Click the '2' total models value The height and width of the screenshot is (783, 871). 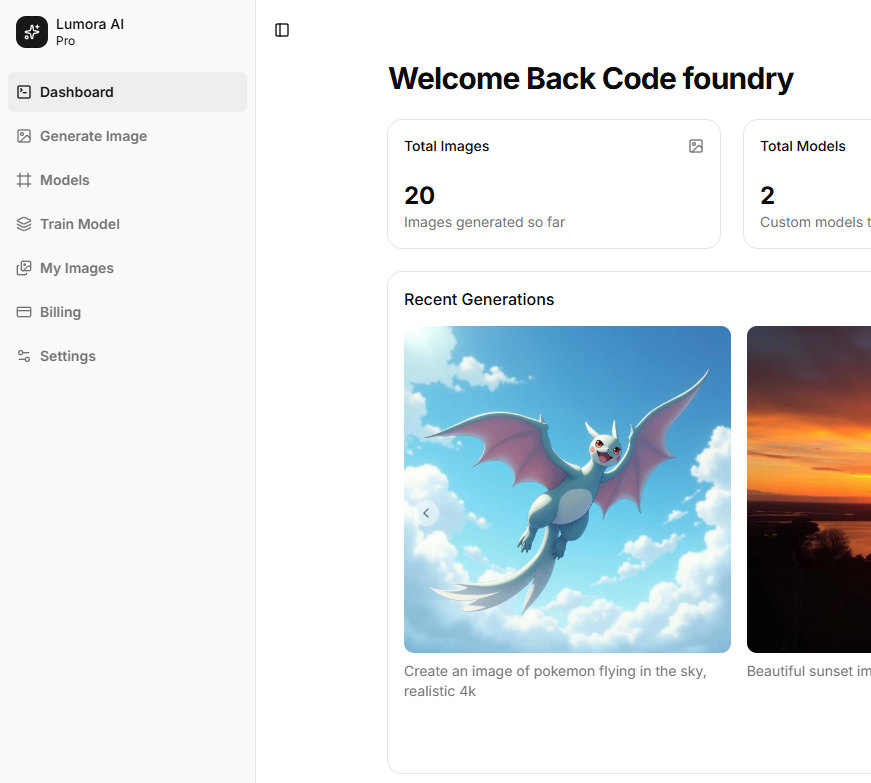(x=767, y=195)
